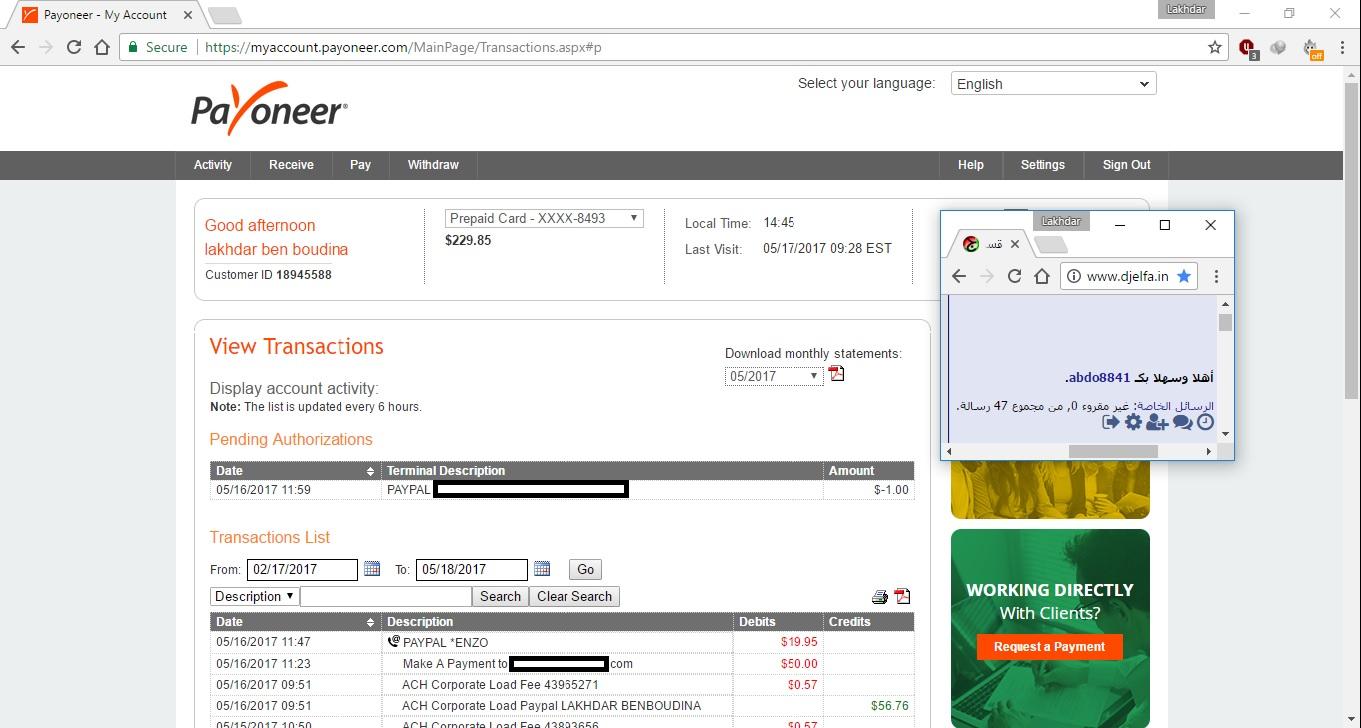
Task: Open the grey balloons extension icon
Action: [x=1279, y=47]
